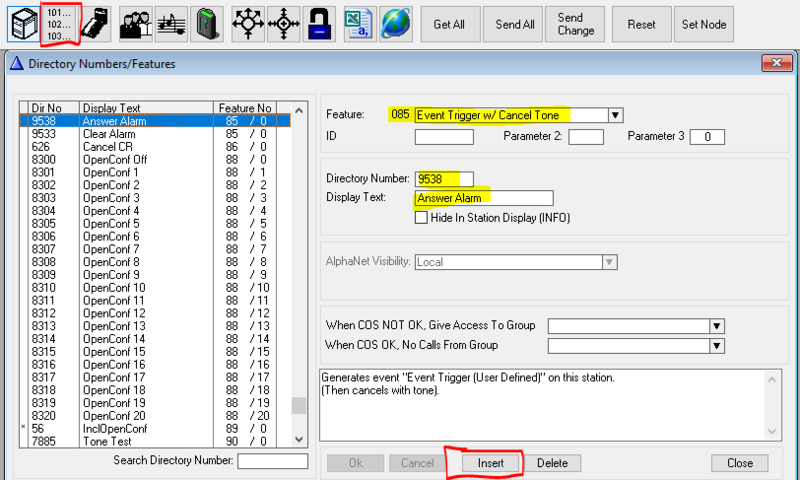Image resolution: width=800 pixels, height=480 pixels.
Task: Select the 8309 OpenConf 9 row
Action: pyautogui.click(x=156, y=274)
